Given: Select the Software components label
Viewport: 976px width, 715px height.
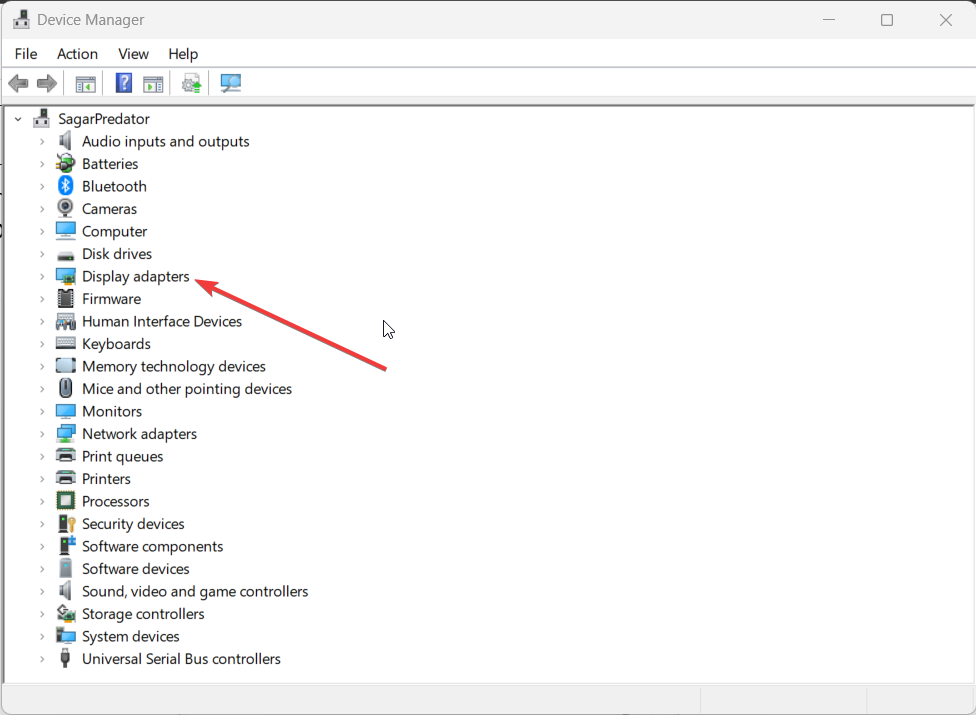Looking at the screenshot, I should click(x=152, y=546).
